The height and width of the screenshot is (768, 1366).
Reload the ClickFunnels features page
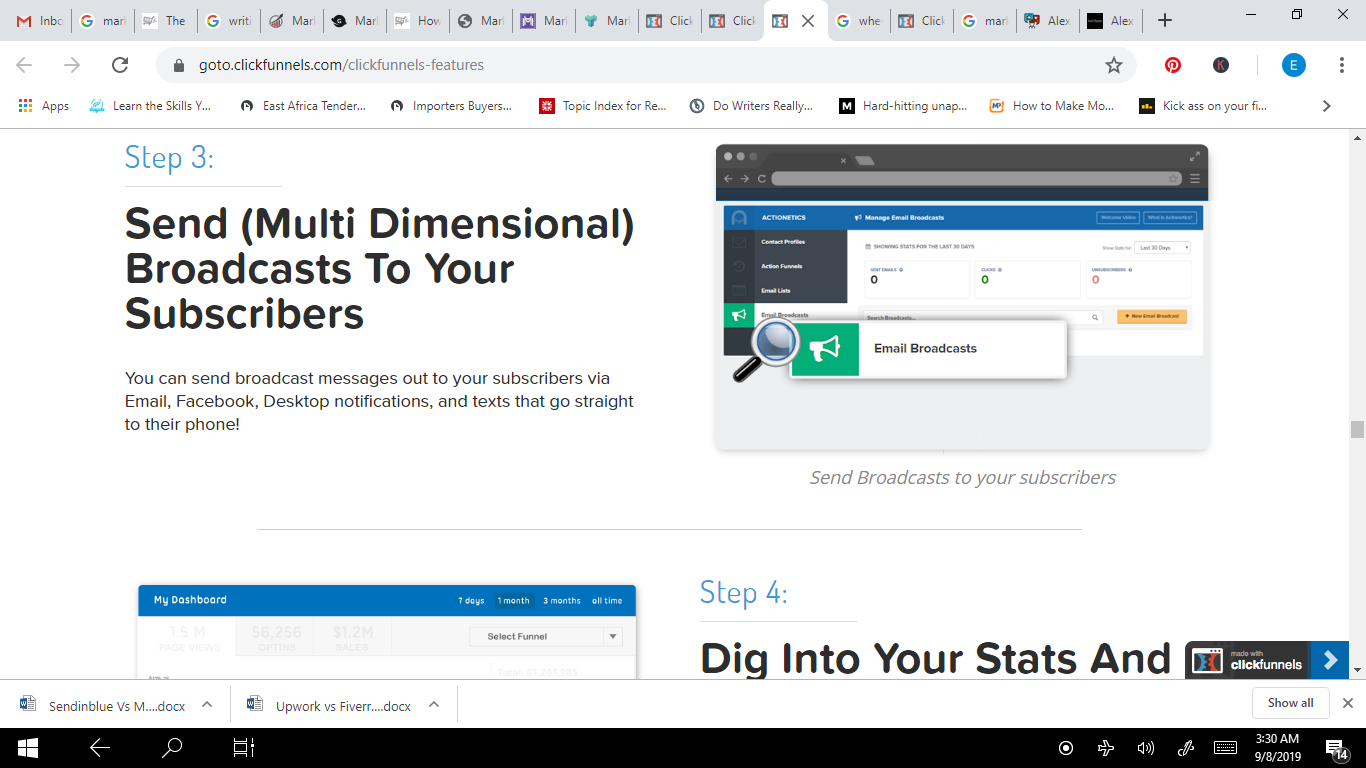click(120, 65)
